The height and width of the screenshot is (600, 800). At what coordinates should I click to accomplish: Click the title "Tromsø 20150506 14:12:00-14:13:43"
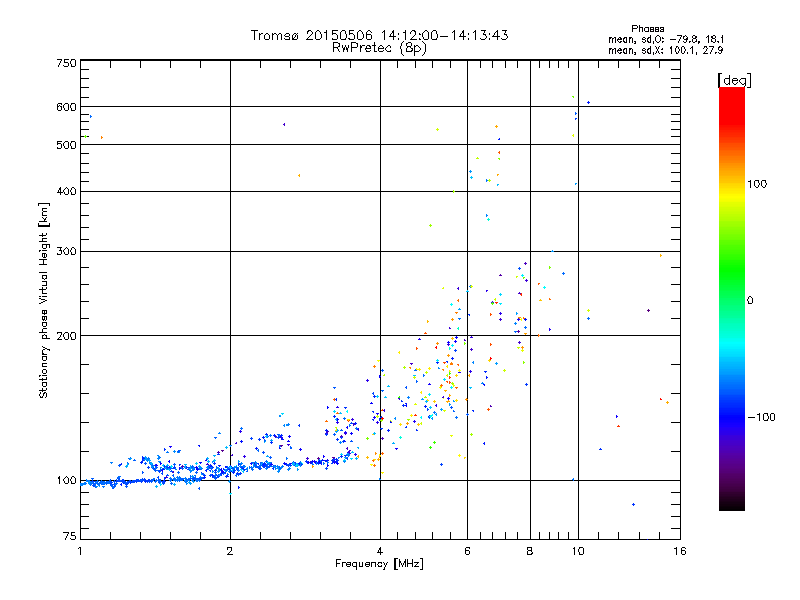[x=379, y=35]
